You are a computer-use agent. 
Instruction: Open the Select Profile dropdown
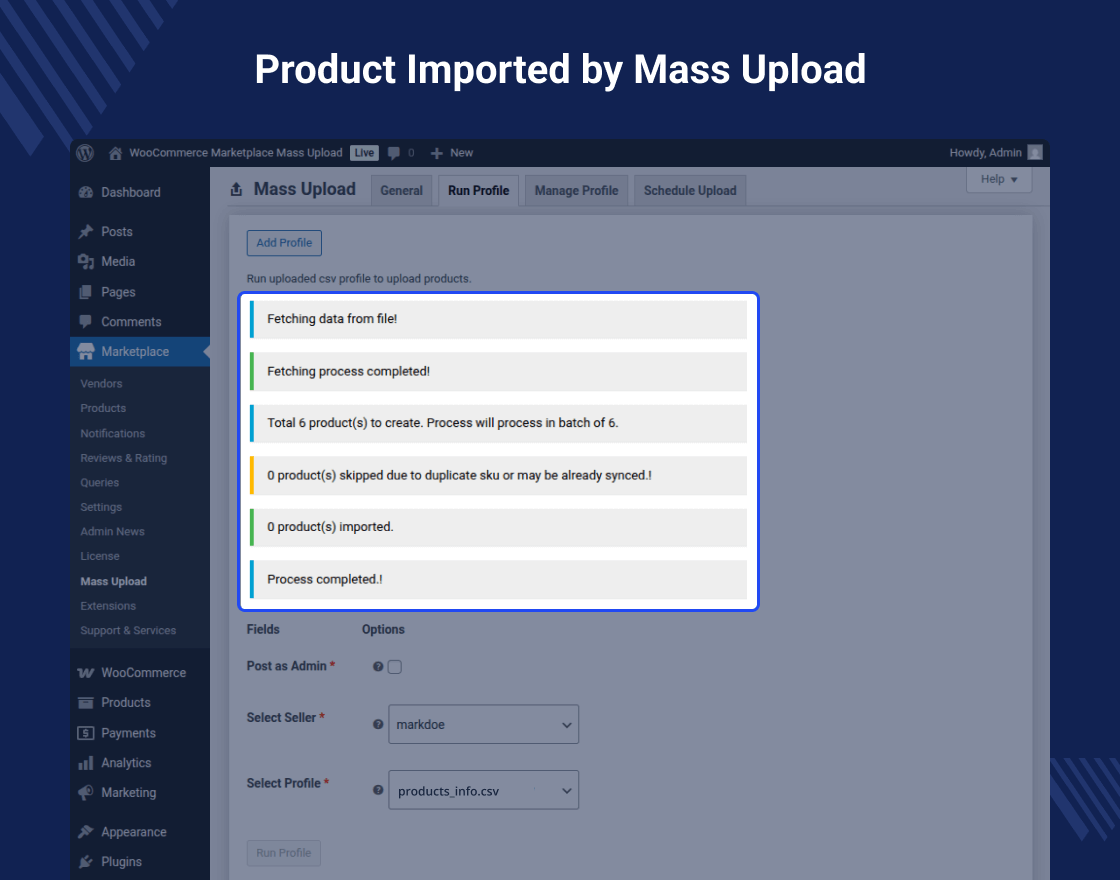(483, 790)
